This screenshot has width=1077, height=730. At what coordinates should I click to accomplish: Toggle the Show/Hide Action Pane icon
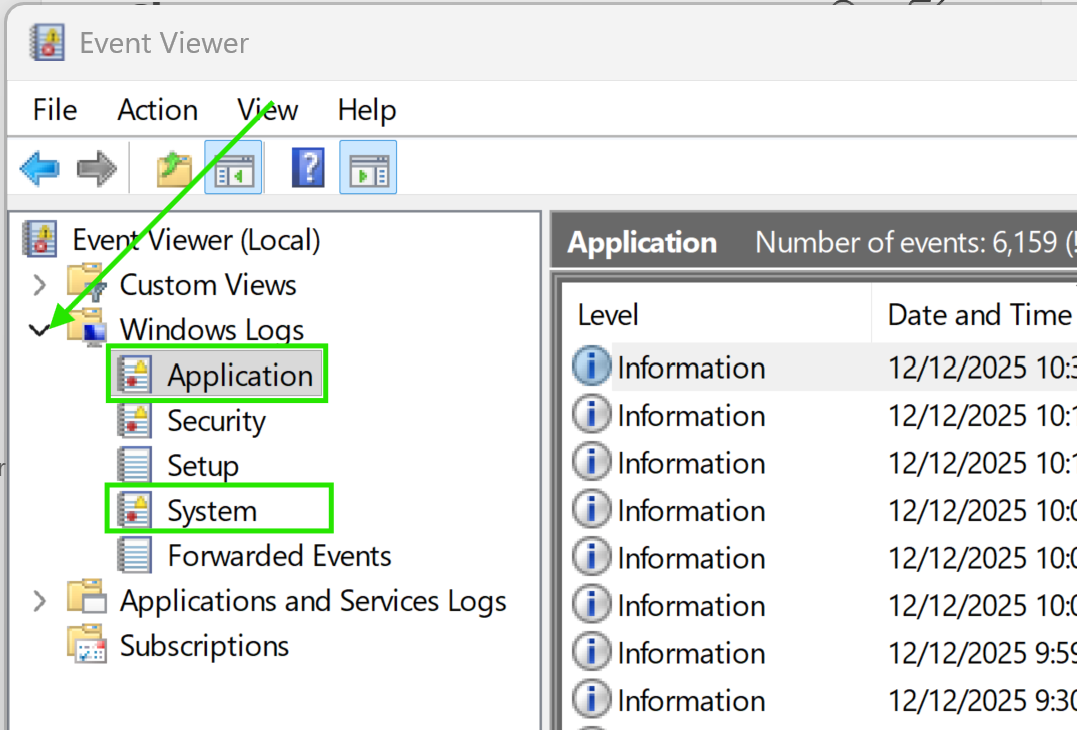pos(368,168)
